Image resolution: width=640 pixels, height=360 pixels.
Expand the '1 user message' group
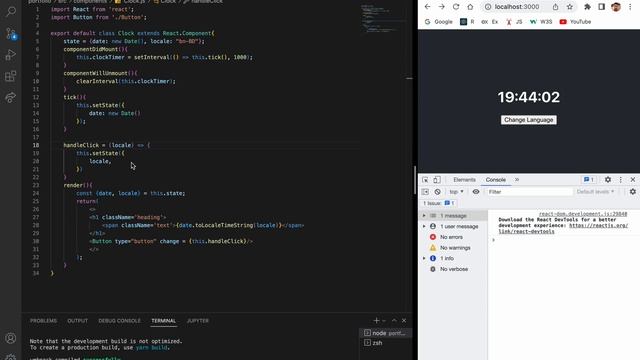(424, 226)
